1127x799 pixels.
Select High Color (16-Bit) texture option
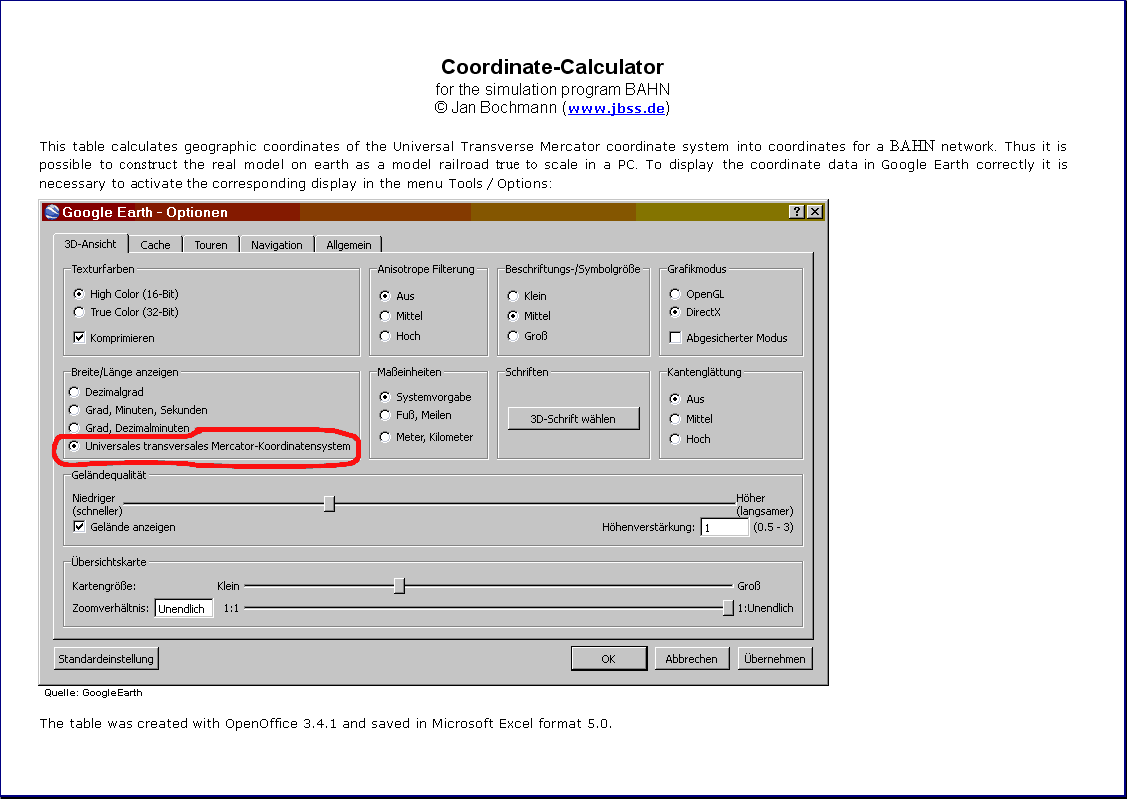tap(126, 294)
